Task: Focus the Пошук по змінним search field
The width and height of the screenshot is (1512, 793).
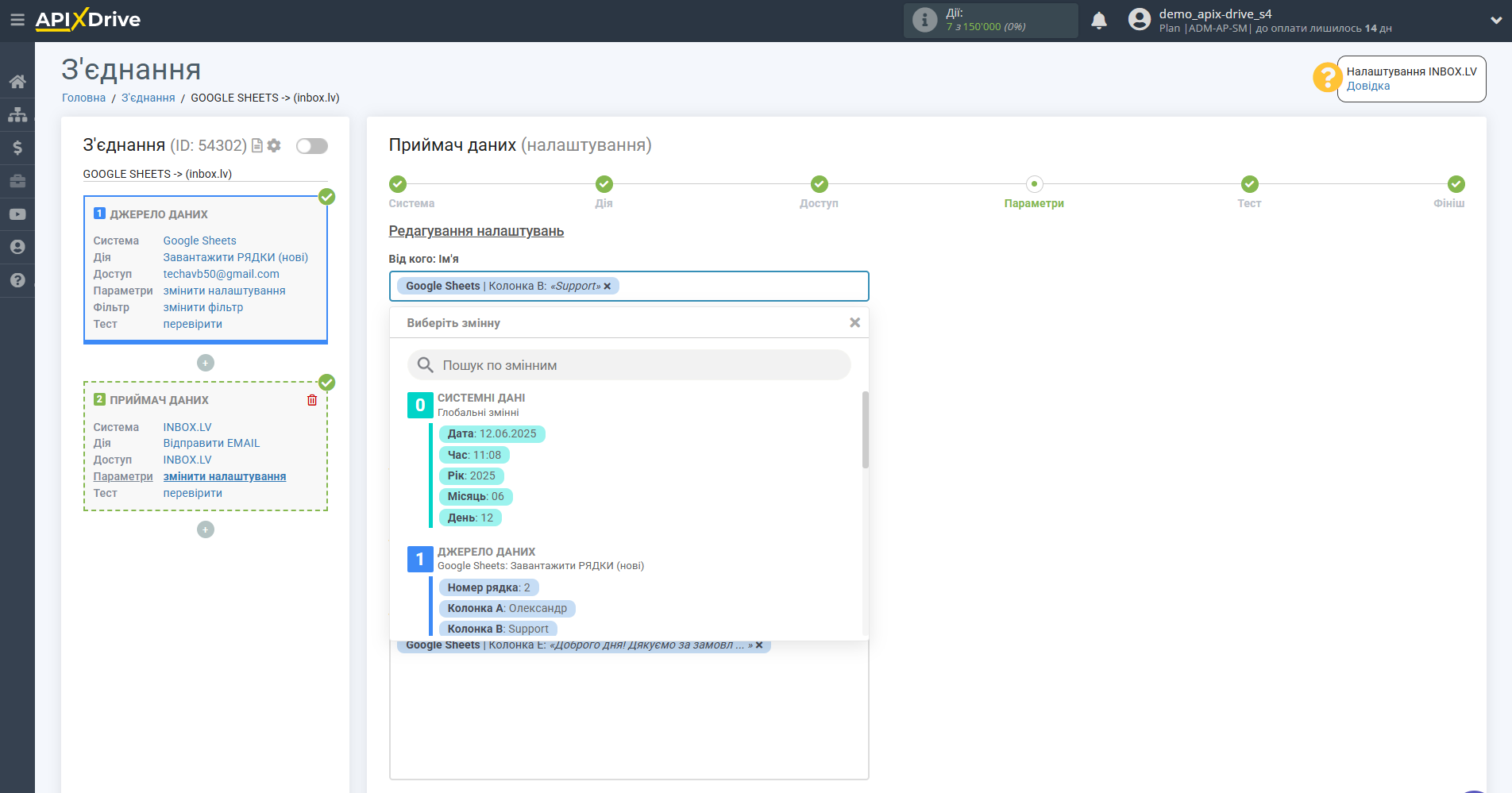Action: point(629,365)
